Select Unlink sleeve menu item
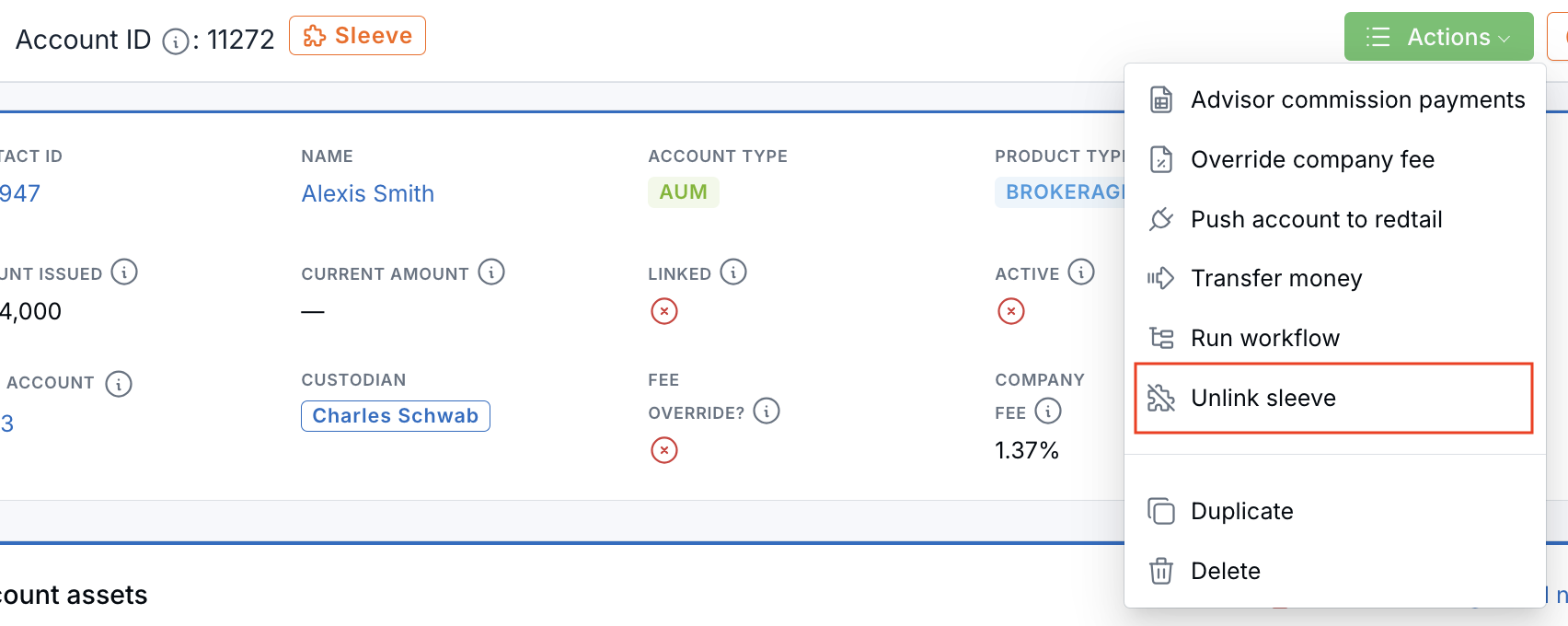This screenshot has height=626, width=1568. point(1333,398)
